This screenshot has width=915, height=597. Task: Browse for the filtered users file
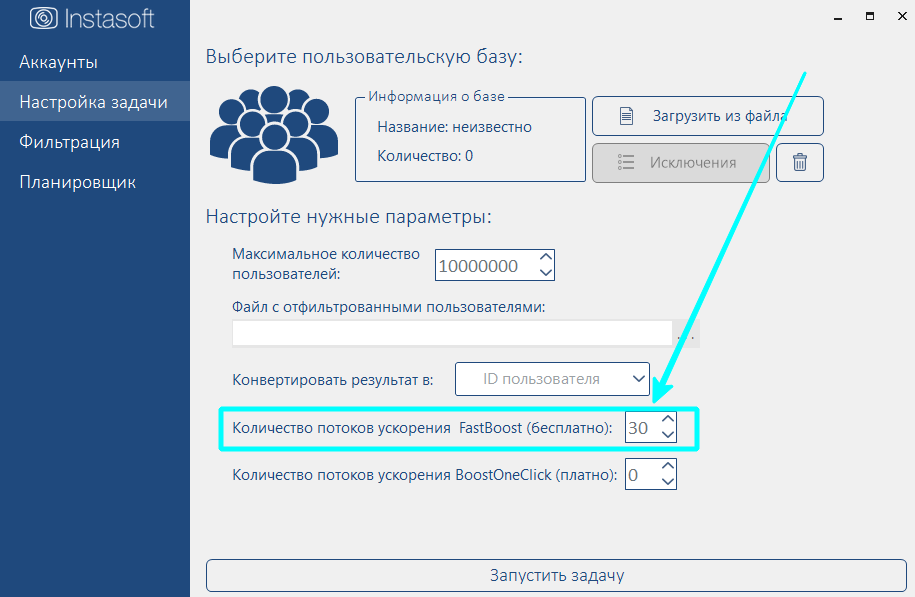tap(686, 334)
